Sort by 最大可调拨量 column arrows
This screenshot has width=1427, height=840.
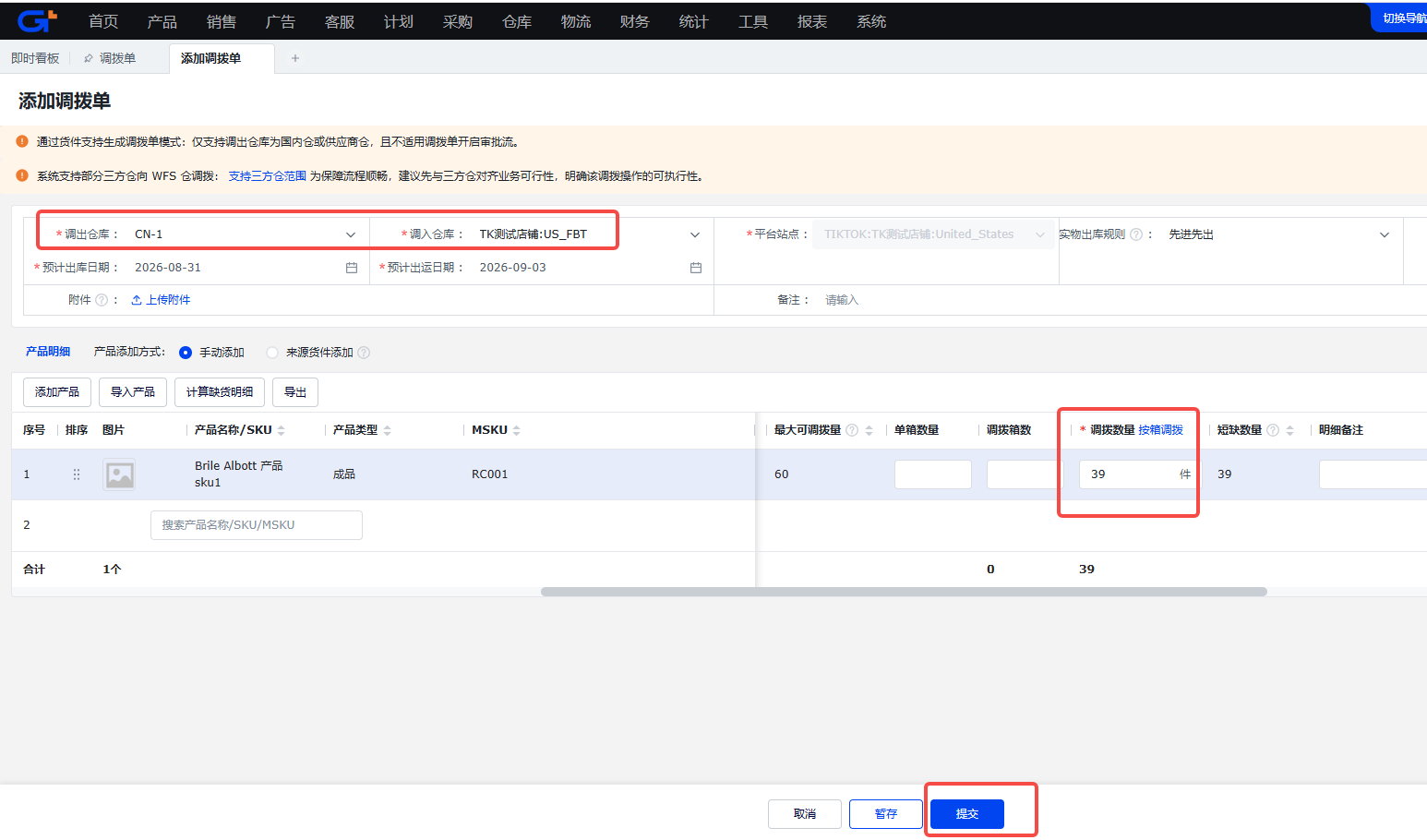tap(869, 430)
